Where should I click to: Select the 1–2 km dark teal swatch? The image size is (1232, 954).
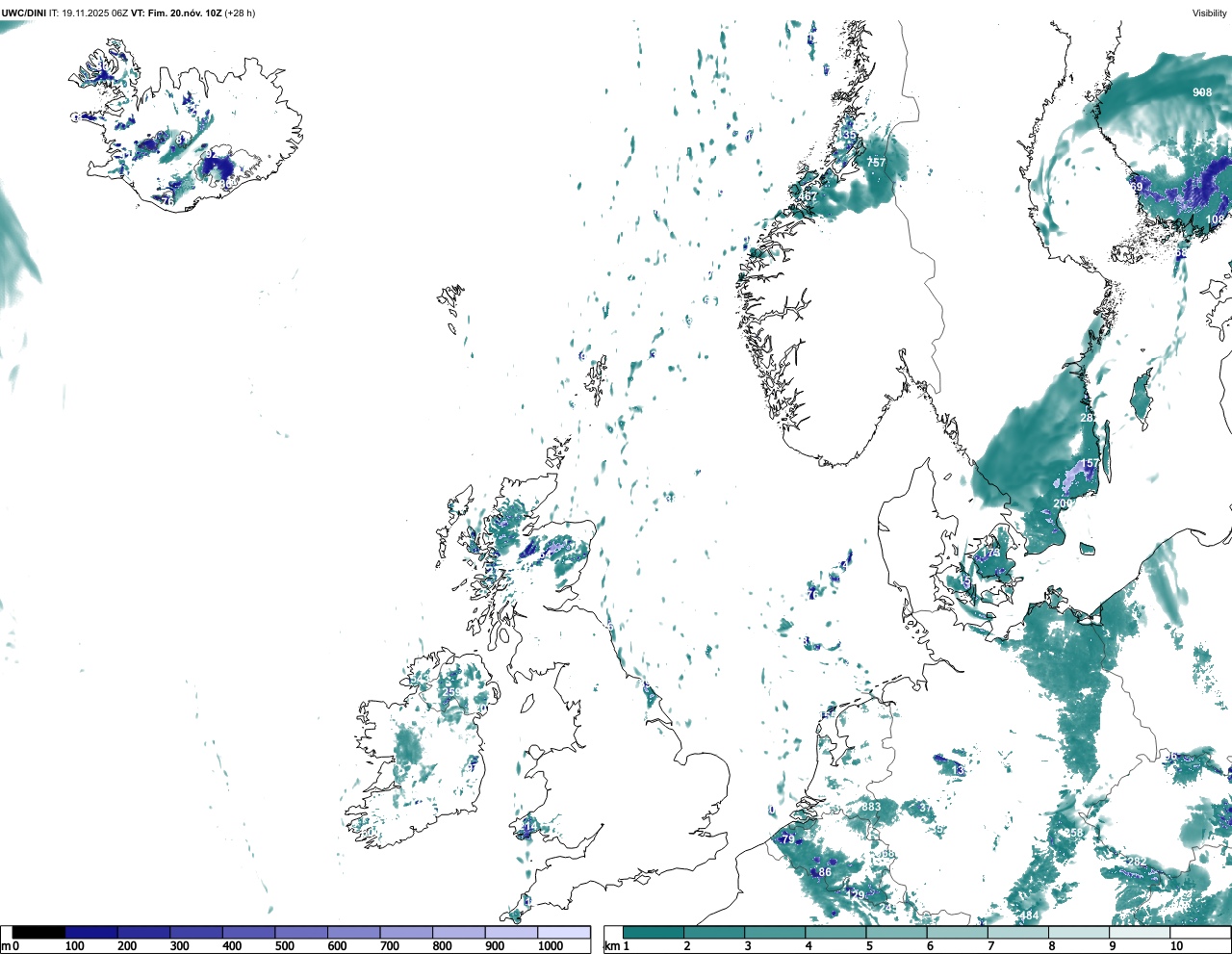click(654, 932)
